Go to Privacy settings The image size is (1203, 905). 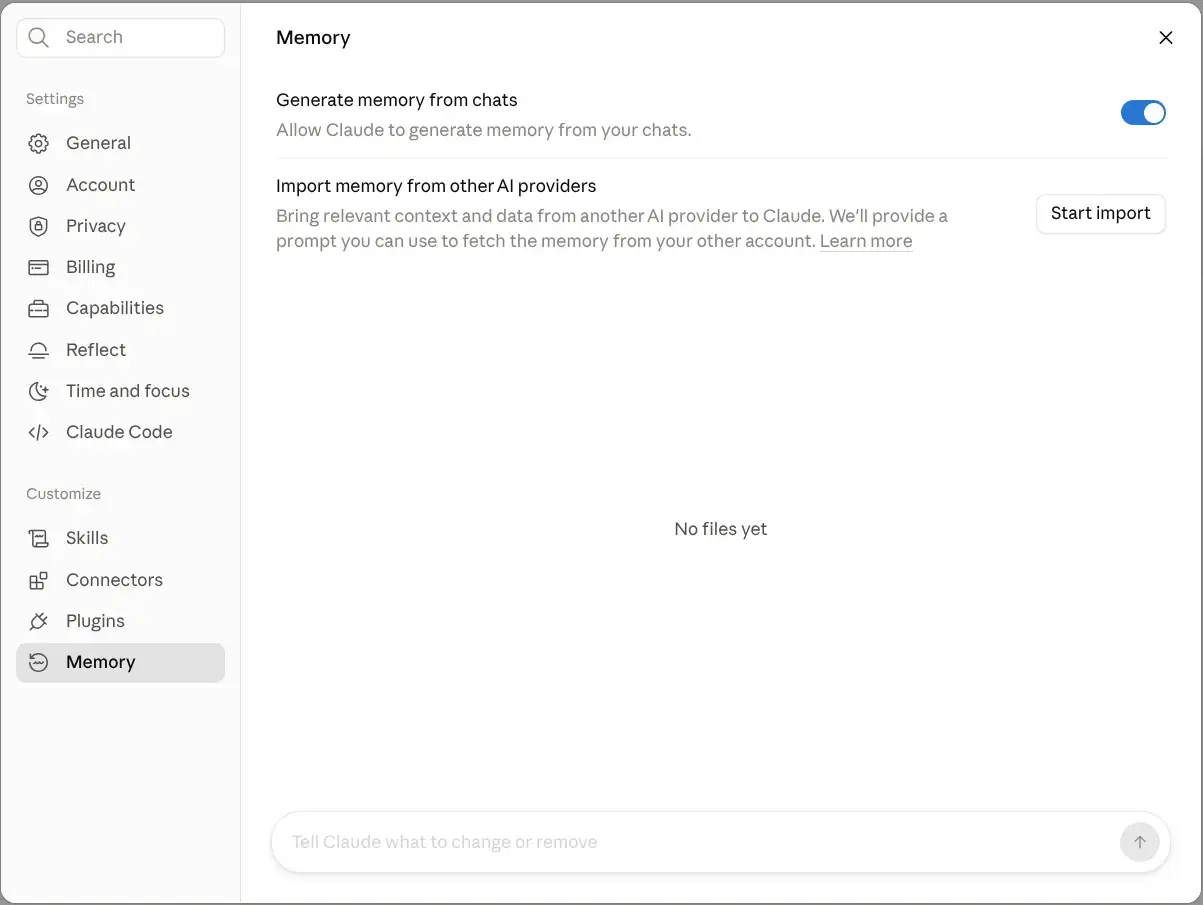pyautogui.click(x=120, y=226)
